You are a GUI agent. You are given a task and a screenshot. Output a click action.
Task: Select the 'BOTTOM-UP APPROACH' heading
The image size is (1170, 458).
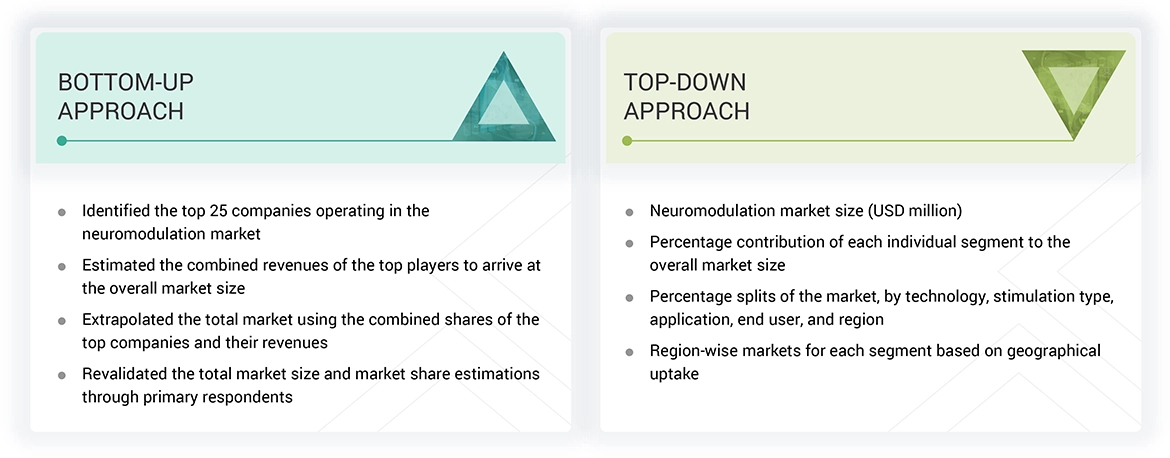click(121, 96)
